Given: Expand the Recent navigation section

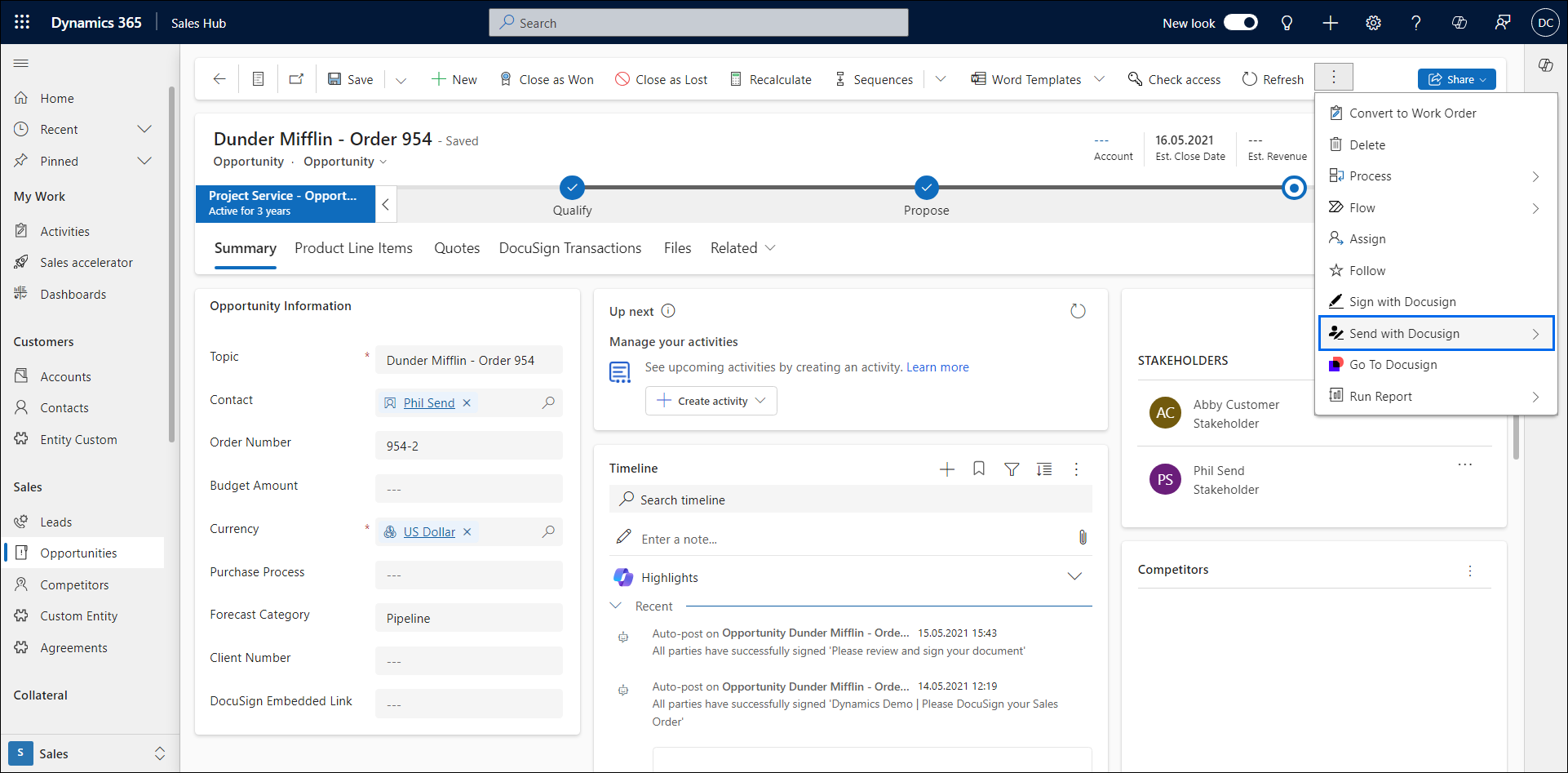Looking at the screenshot, I should (144, 130).
